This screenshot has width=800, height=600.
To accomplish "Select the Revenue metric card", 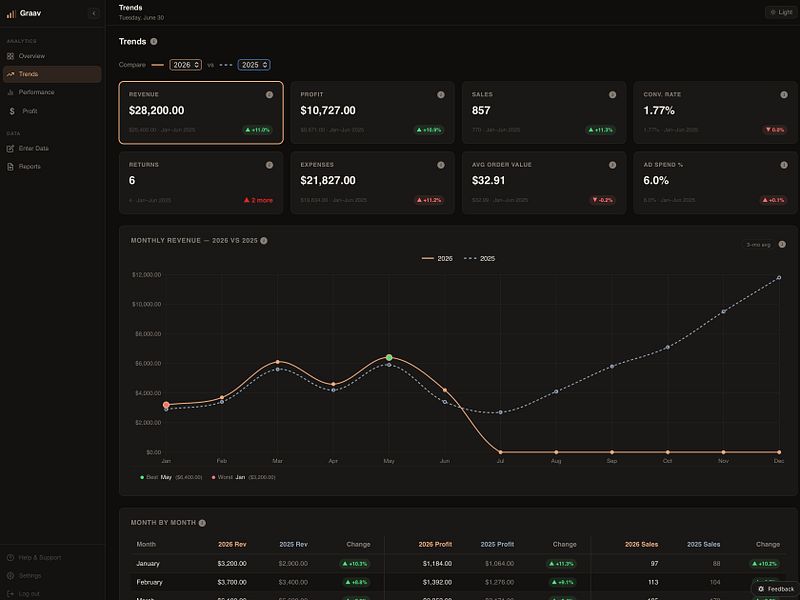I will (201, 113).
